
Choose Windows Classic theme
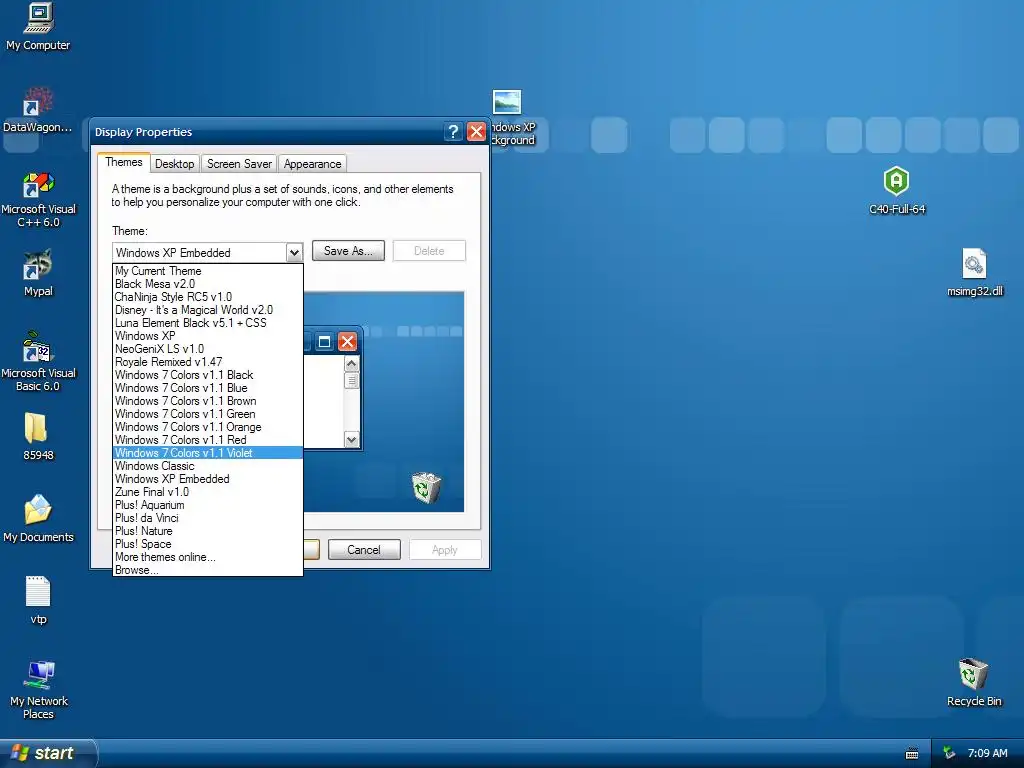point(208,466)
